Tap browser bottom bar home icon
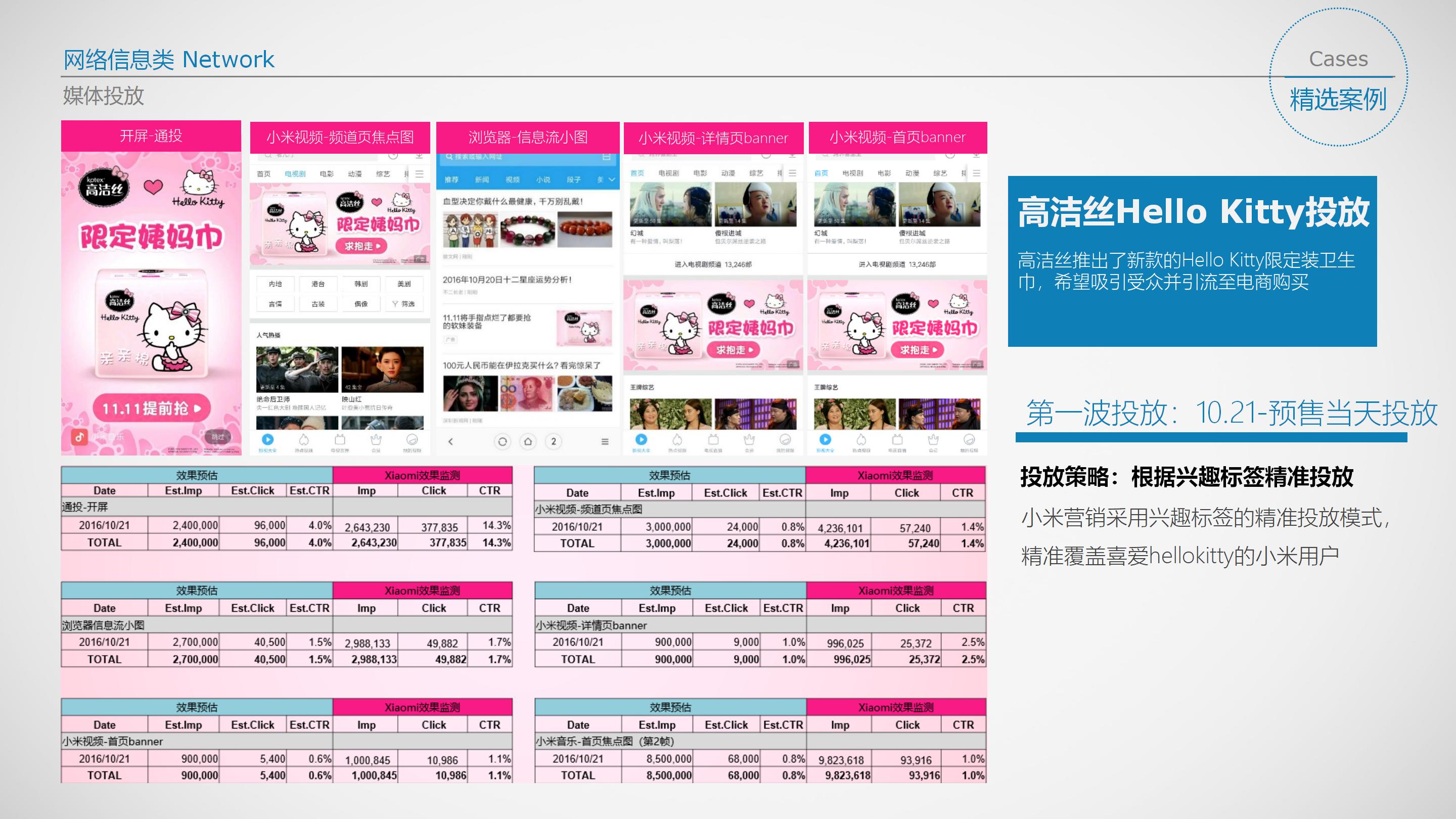This screenshot has width=1456, height=819. pos(528,441)
